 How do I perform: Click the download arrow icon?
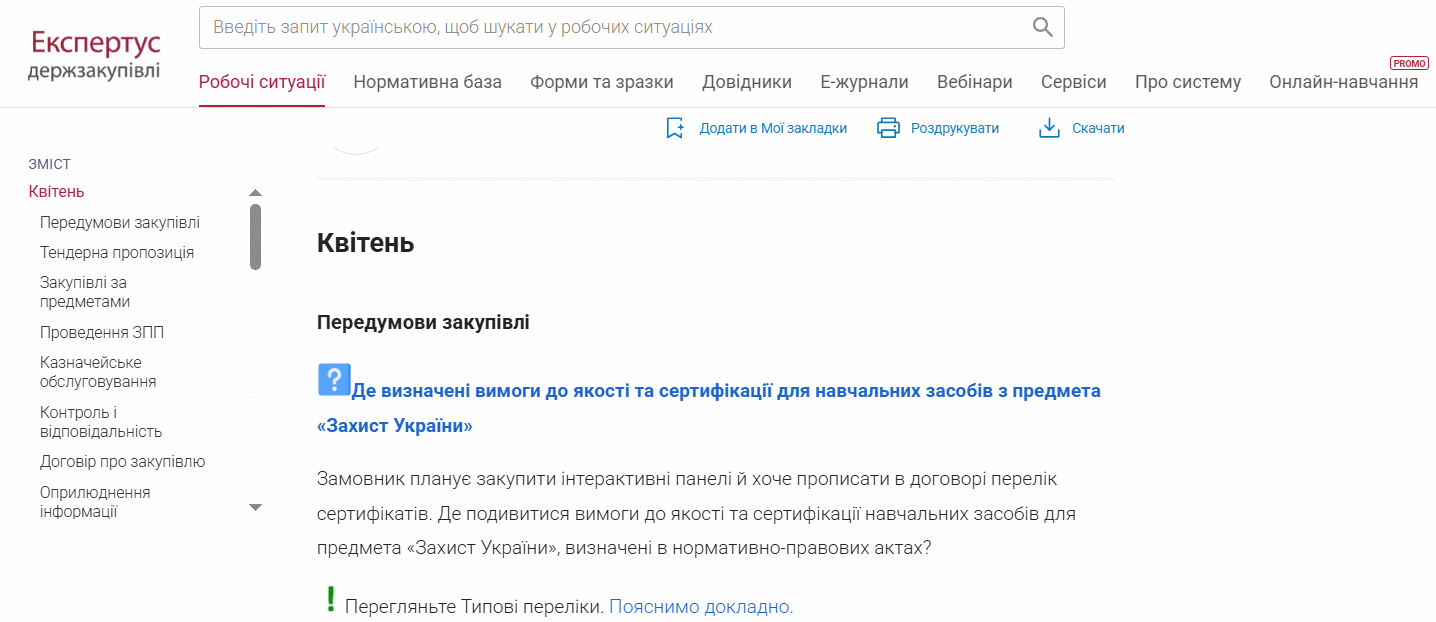click(1049, 128)
